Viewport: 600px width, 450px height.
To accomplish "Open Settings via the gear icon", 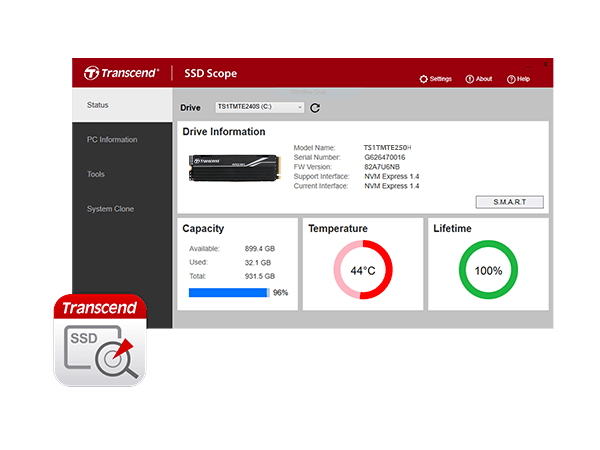I will (423, 79).
